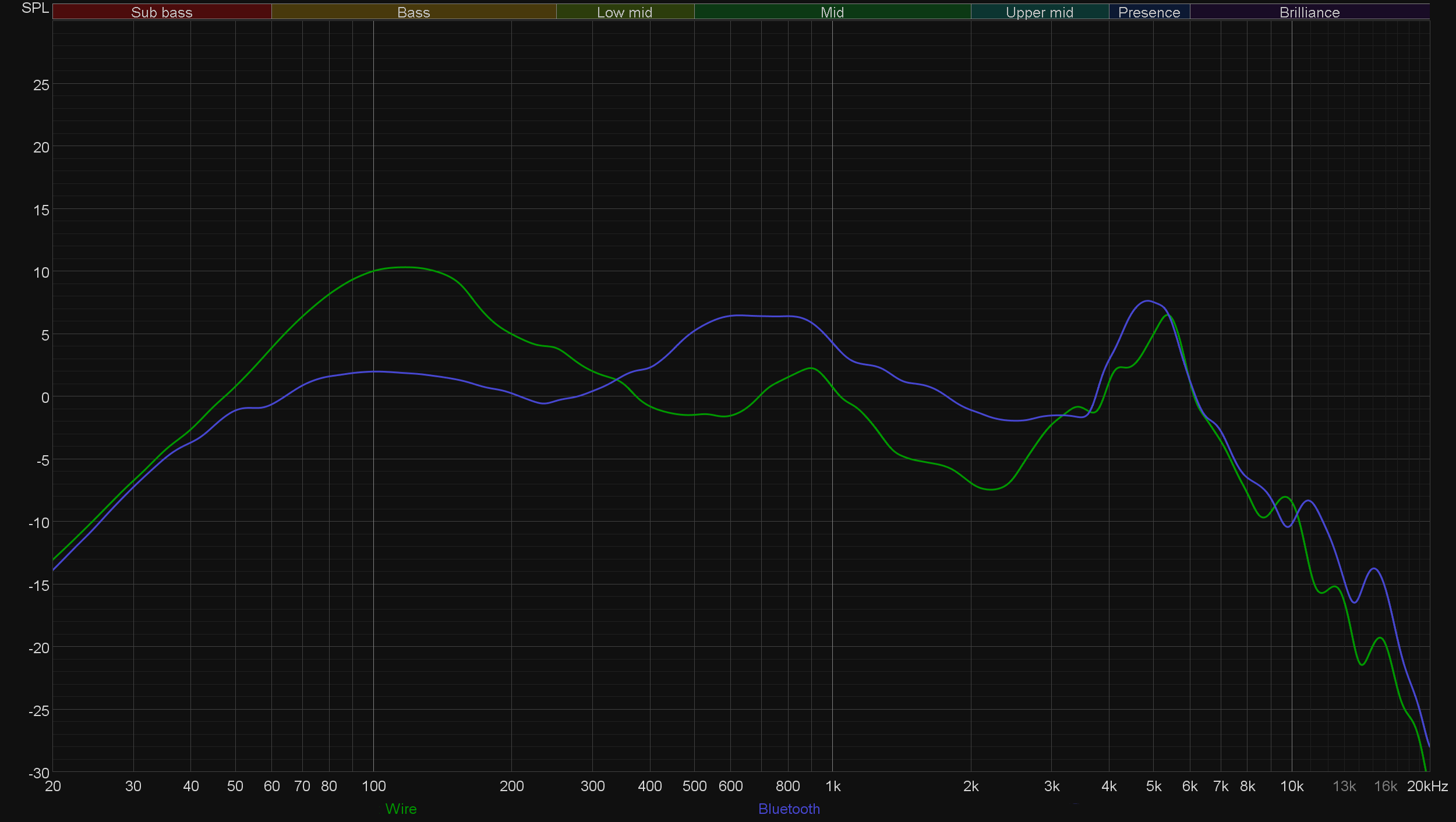The width and height of the screenshot is (1456, 822).
Task: Click the 5k frequency axis label
Action: (x=1153, y=786)
